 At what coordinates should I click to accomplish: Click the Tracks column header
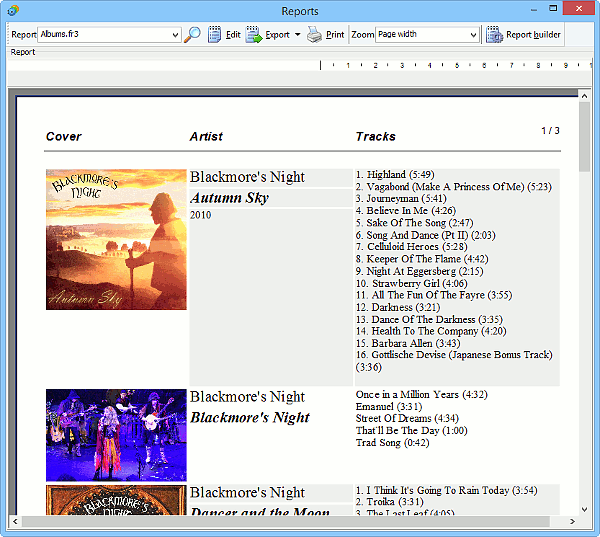point(375,137)
